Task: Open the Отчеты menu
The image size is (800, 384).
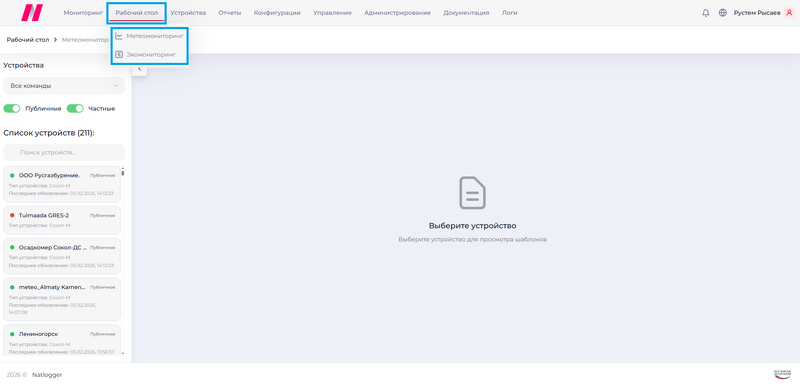Action: click(230, 13)
